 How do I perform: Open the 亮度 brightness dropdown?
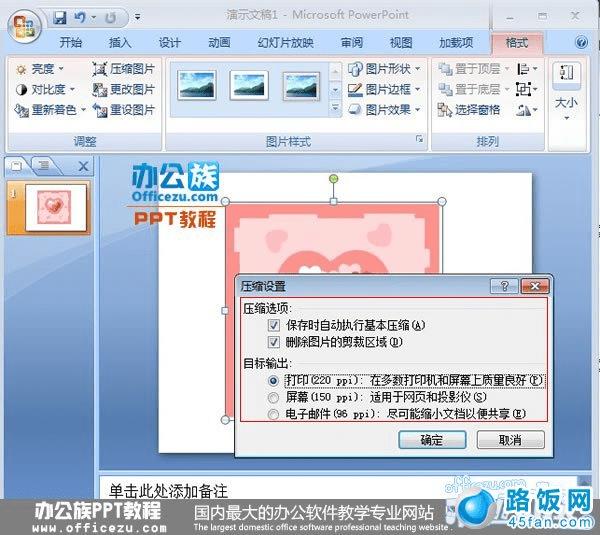click(x=39, y=69)
